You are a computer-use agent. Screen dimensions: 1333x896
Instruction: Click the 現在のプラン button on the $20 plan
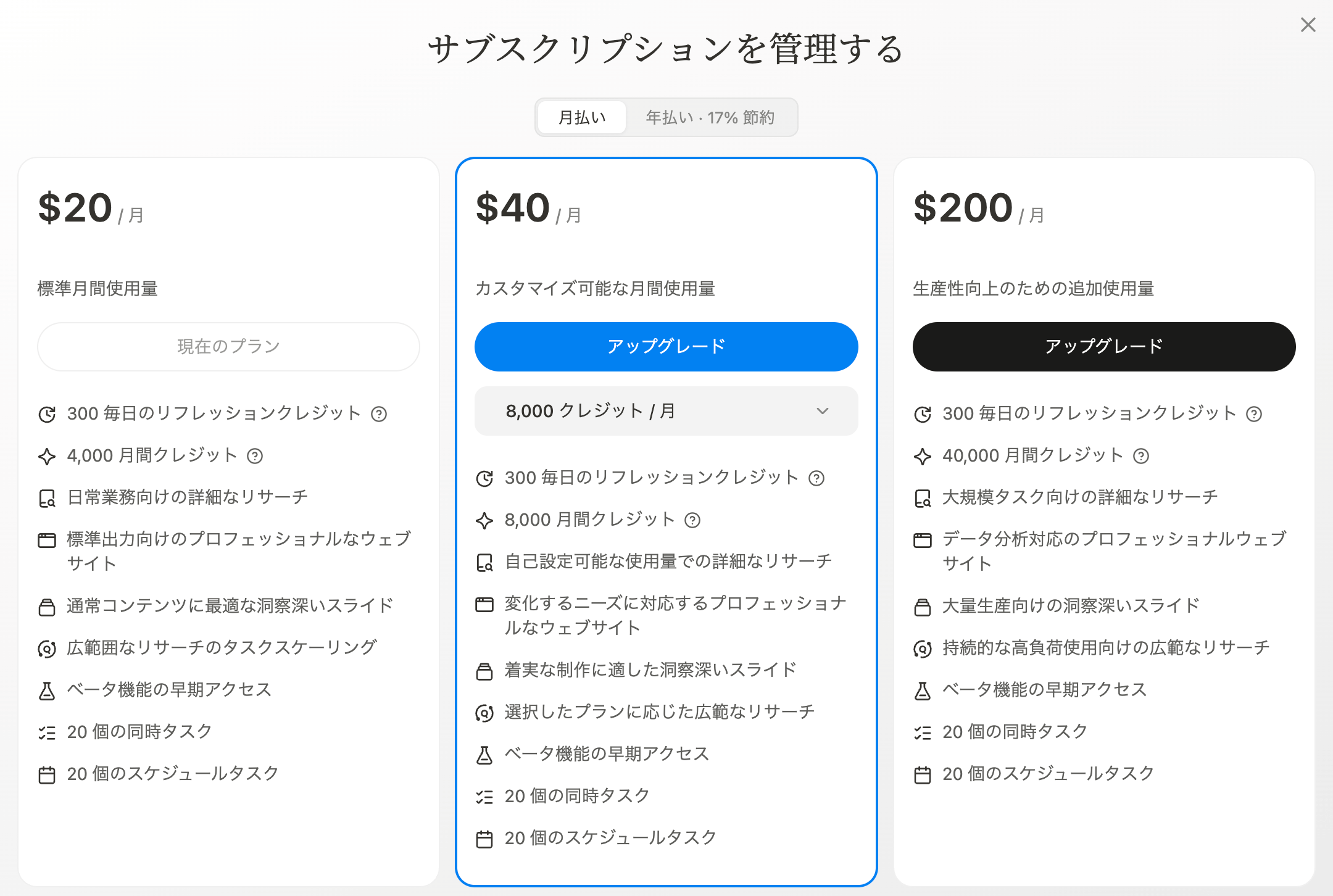coord(228,346)
